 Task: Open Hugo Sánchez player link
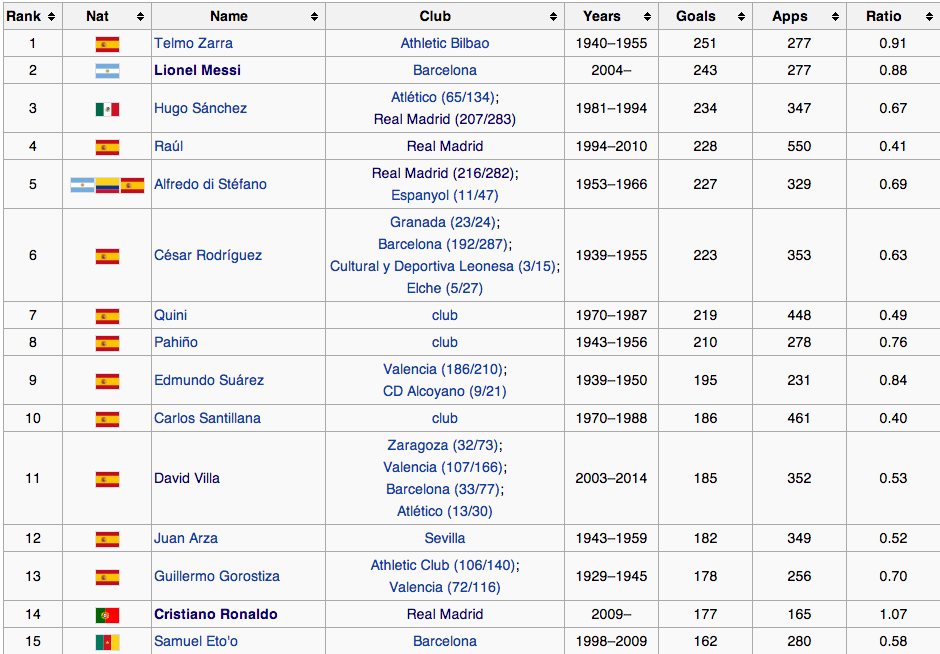point(200,108)
